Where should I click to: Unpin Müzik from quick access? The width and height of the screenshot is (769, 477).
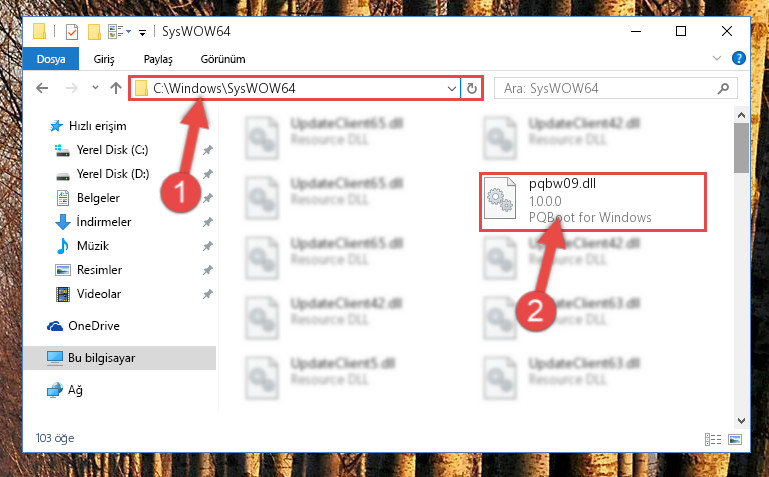point(208,246)
